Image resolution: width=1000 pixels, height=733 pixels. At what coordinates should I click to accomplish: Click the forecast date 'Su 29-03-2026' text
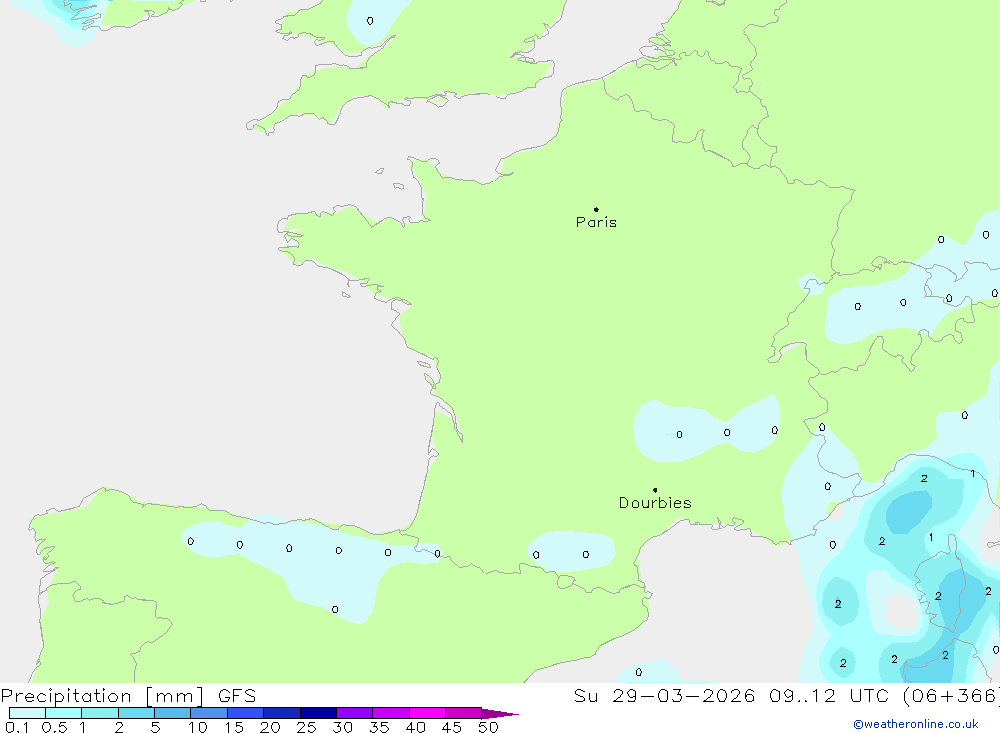coord(665,695)
